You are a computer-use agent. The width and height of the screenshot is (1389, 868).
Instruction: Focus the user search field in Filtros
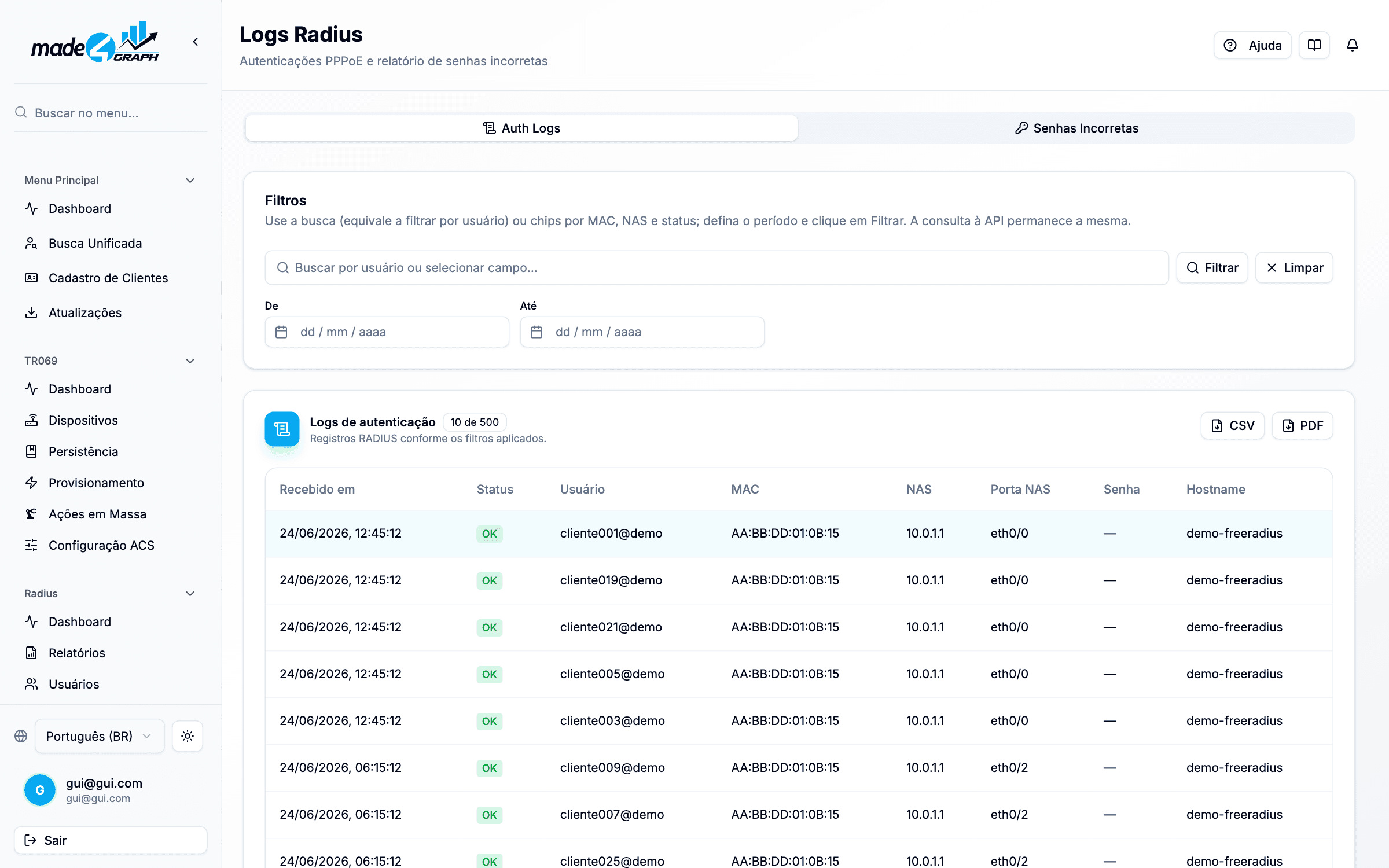(716, 267)
